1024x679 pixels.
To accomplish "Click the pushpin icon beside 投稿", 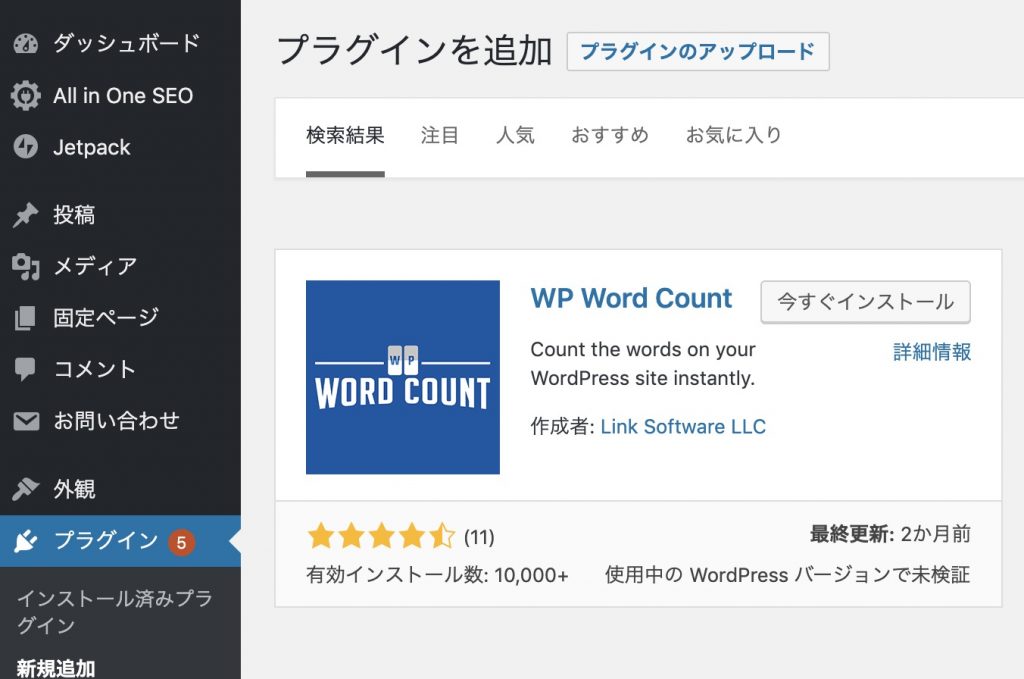I will 25,215.
